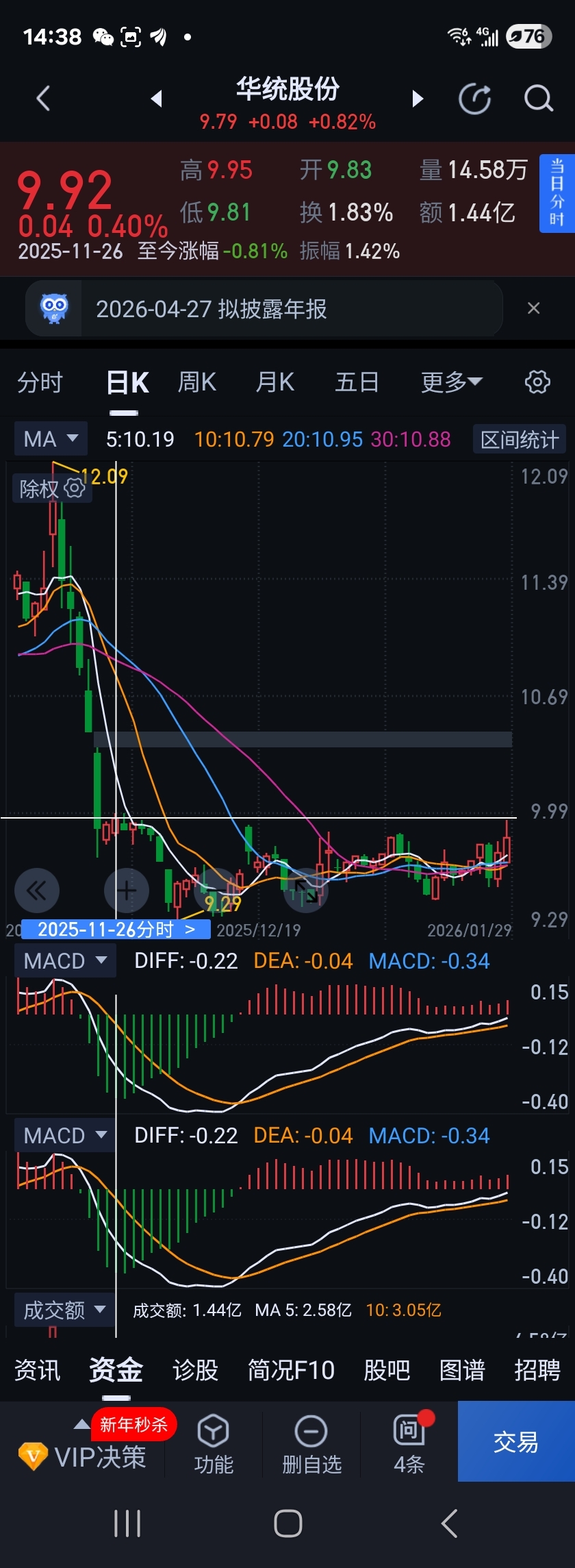Open the 资讯 tab

(x=38, y=1369)
